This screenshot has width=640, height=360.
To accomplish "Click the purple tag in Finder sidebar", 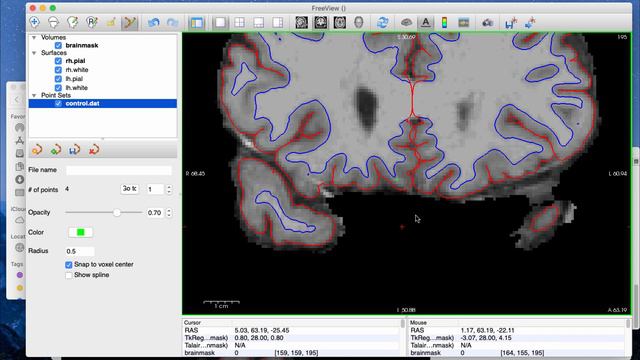I will click(x=20, y=275).
